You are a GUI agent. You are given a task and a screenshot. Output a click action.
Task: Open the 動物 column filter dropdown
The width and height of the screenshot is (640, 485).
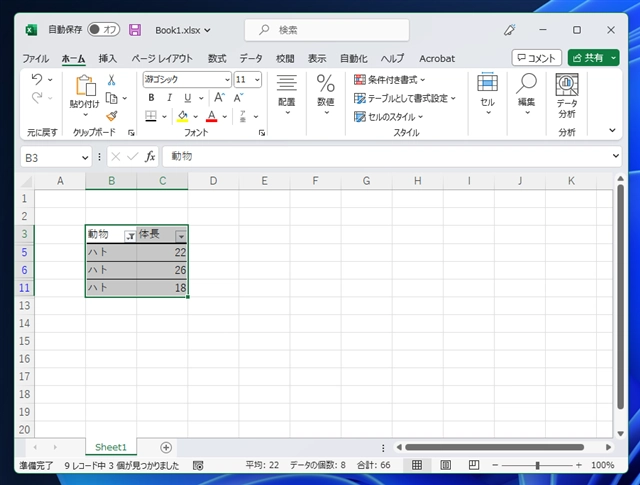[129, 235]
